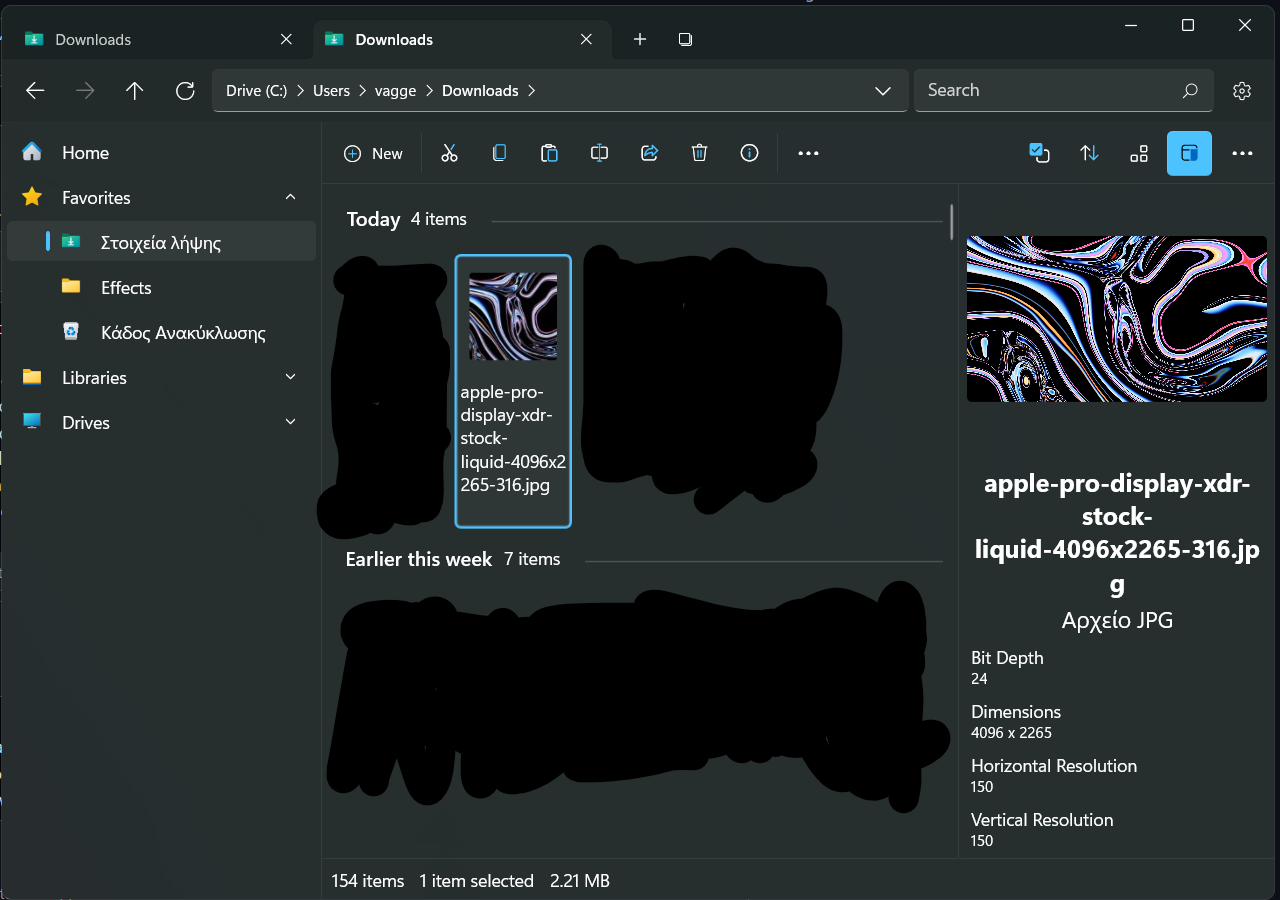Add a new tab with plus button
Image resolution: width=1280 pixels, height=900 pixels.
[640, 39]
